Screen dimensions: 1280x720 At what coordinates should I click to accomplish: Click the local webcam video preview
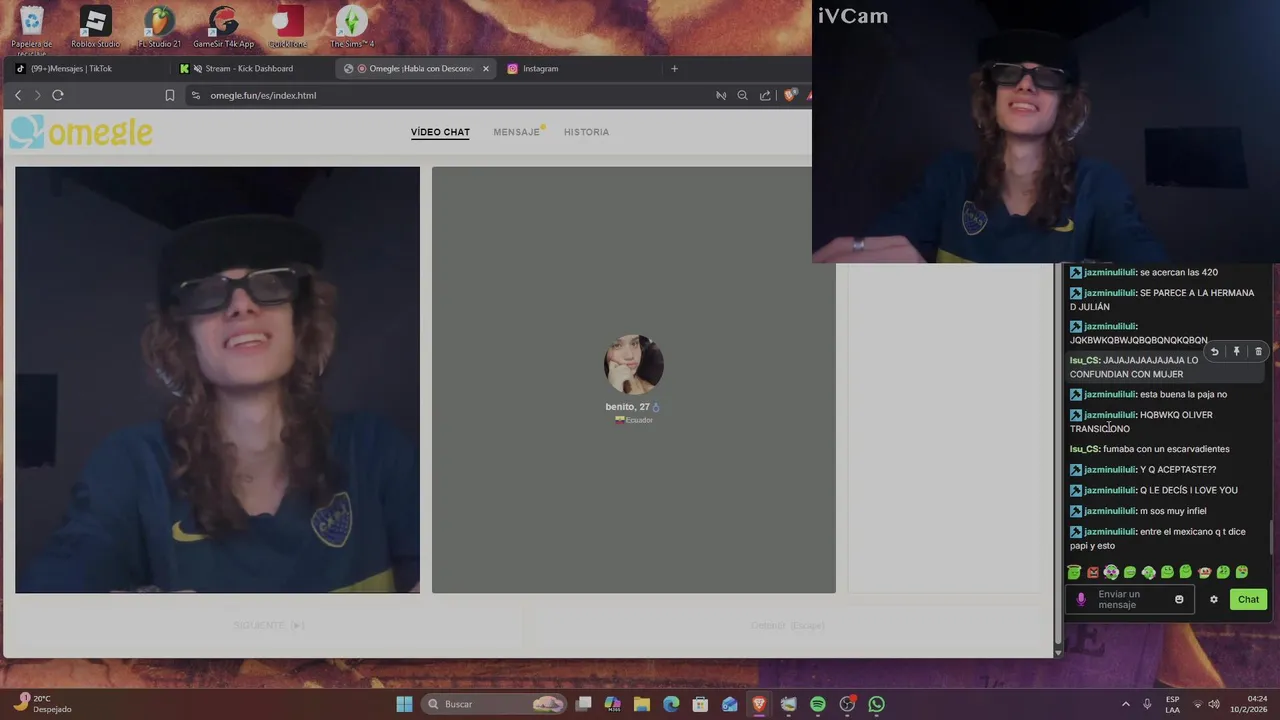click(217, 380)
